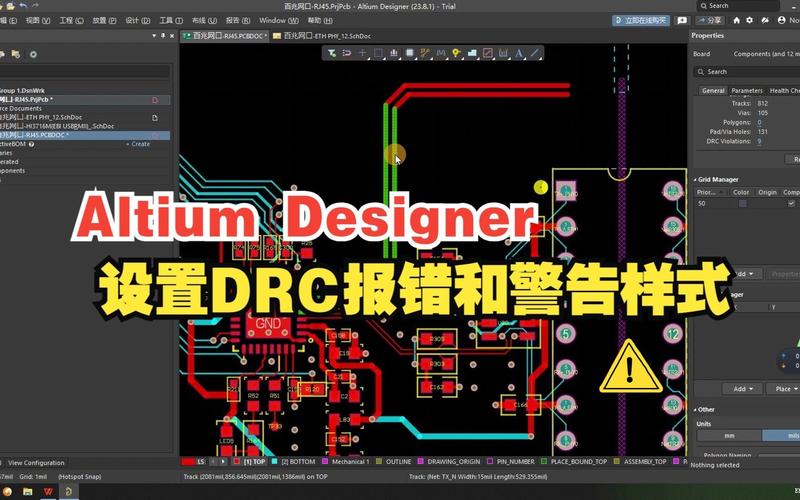Image resolution: width=800 pixels, height=500 pixels.
Task: Select the OUTLINE layer tab
Action: click(x=393, y=462)
